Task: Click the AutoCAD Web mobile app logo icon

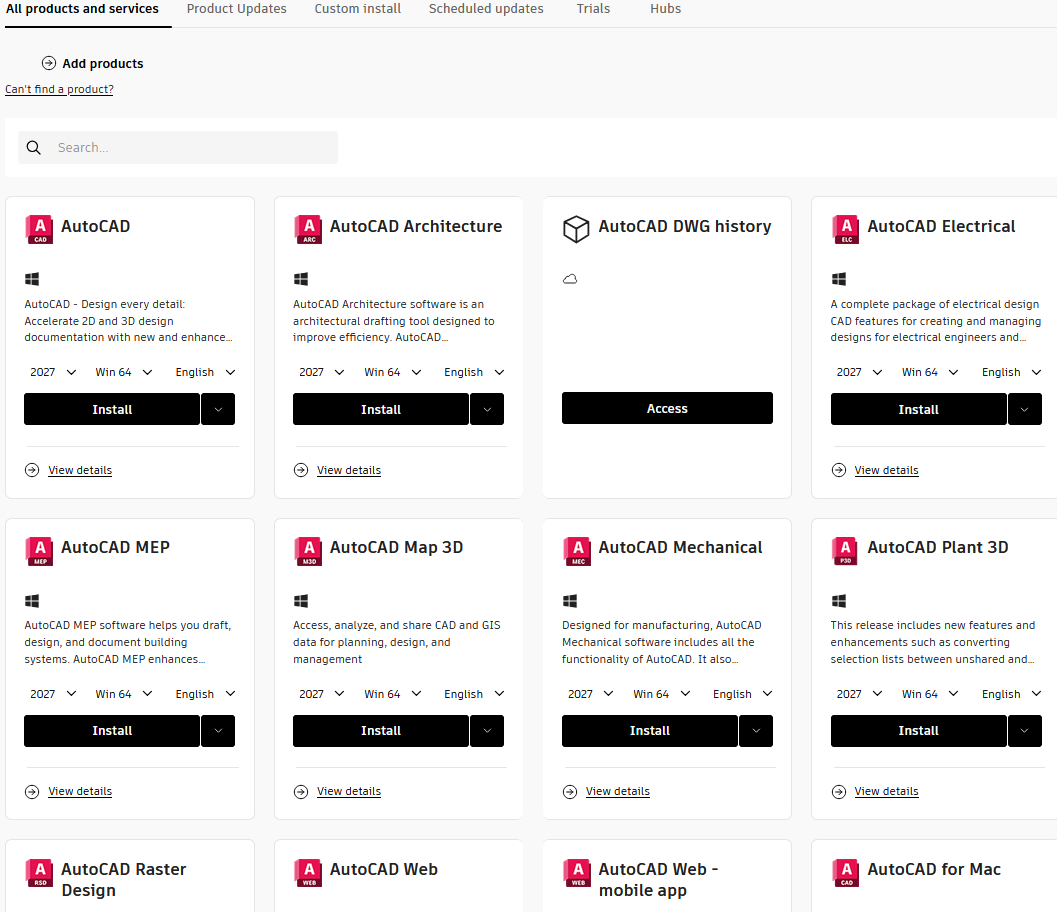Action: (x=576, y=873)
